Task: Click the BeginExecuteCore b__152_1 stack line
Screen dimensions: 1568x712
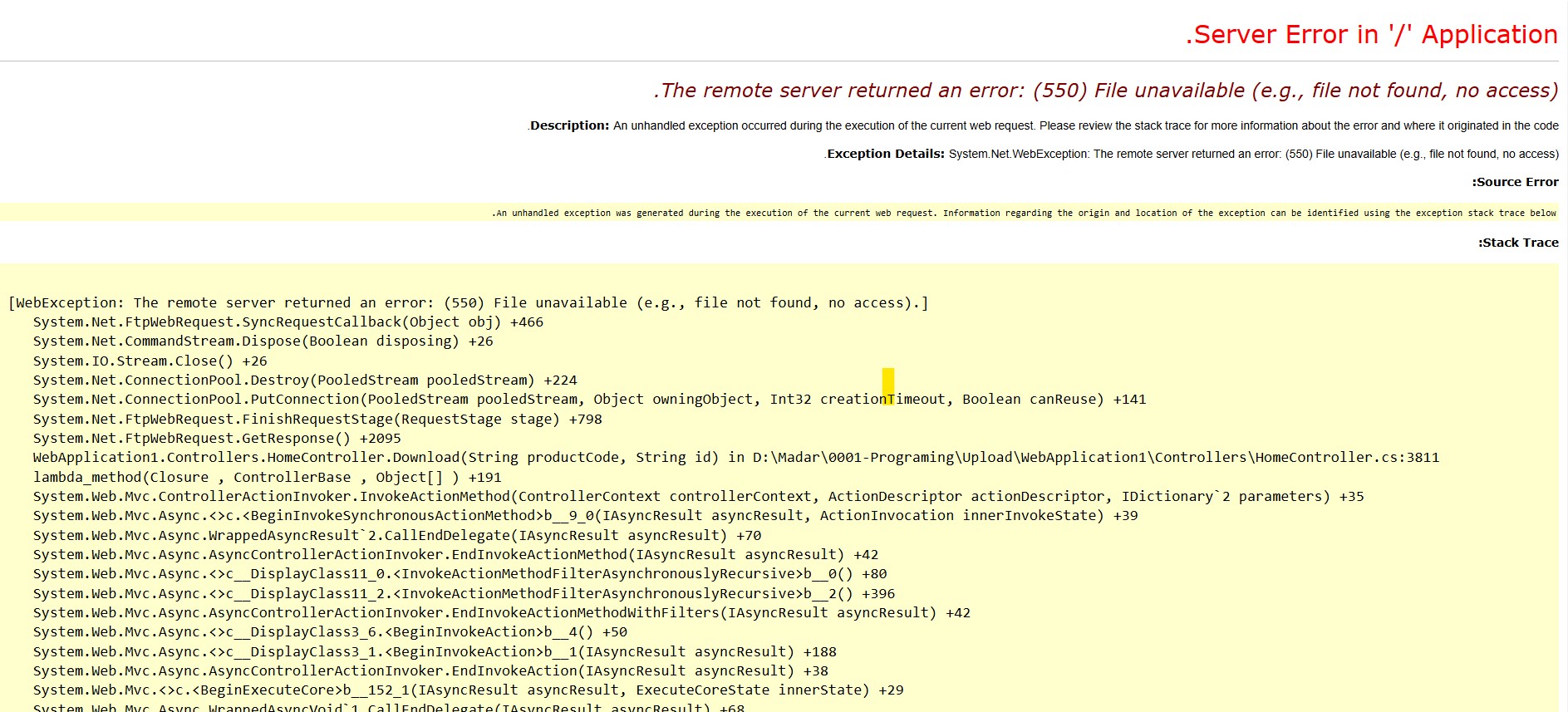Action: click(x=468, y=690)
